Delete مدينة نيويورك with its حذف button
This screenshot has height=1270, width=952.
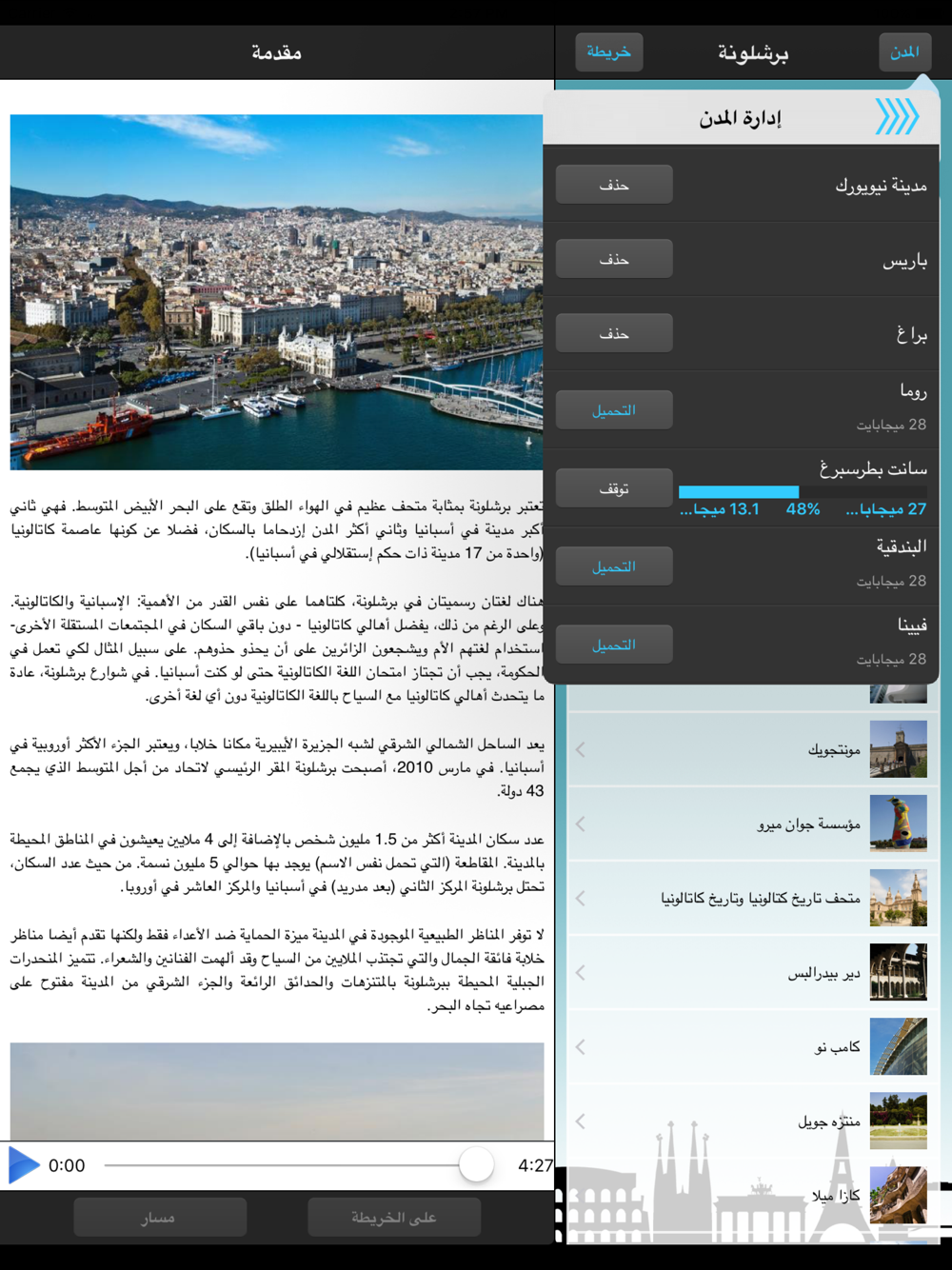614,185
